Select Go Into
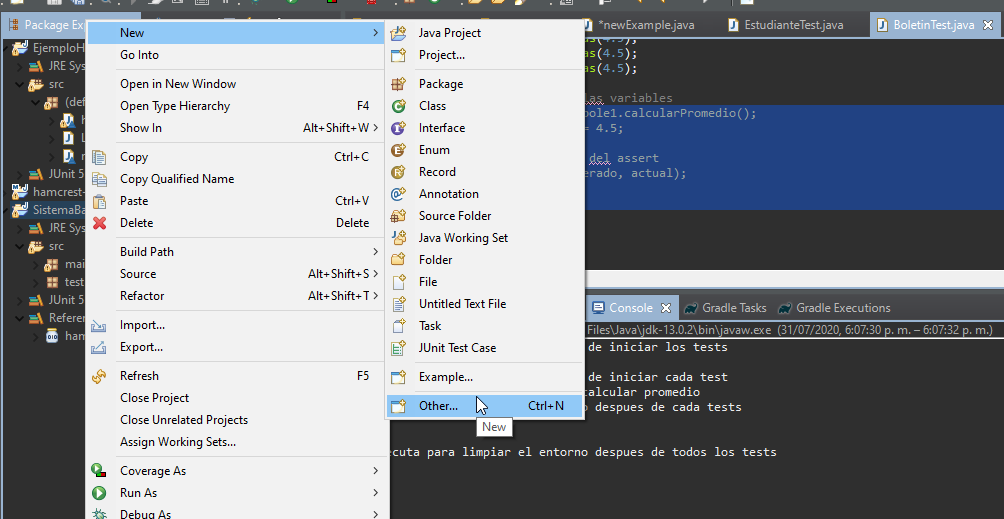Viewport: 1004px width, 519px height. pos(236,55)
